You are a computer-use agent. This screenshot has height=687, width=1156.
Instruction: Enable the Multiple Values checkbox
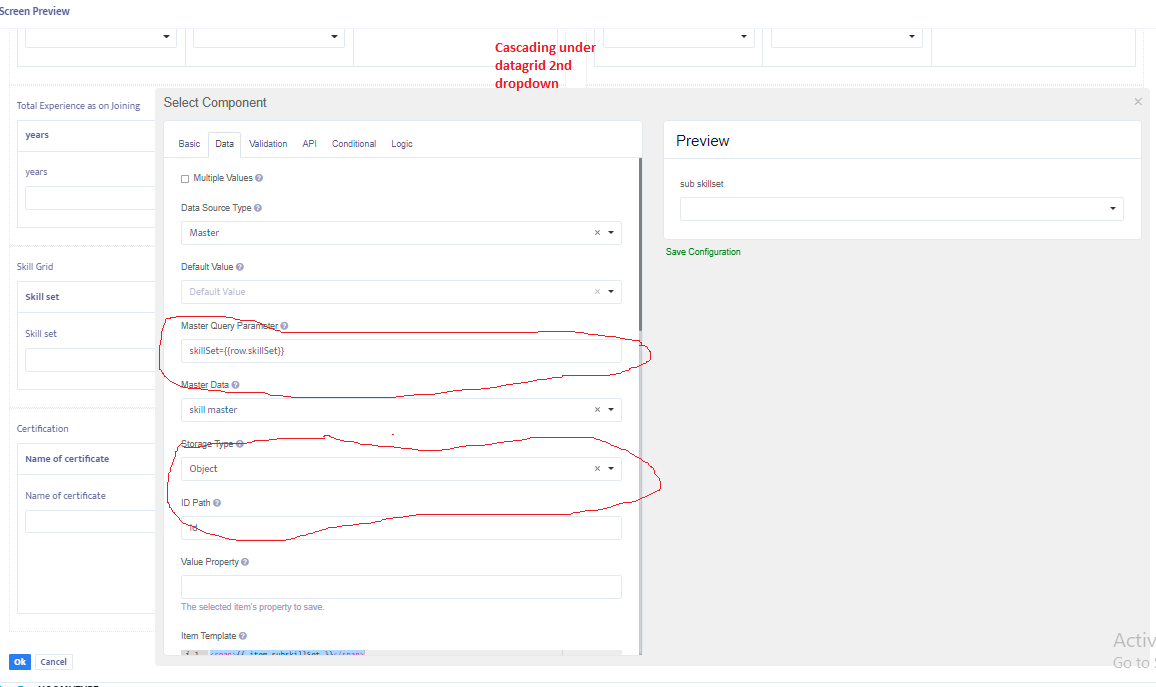click(184, 177)
